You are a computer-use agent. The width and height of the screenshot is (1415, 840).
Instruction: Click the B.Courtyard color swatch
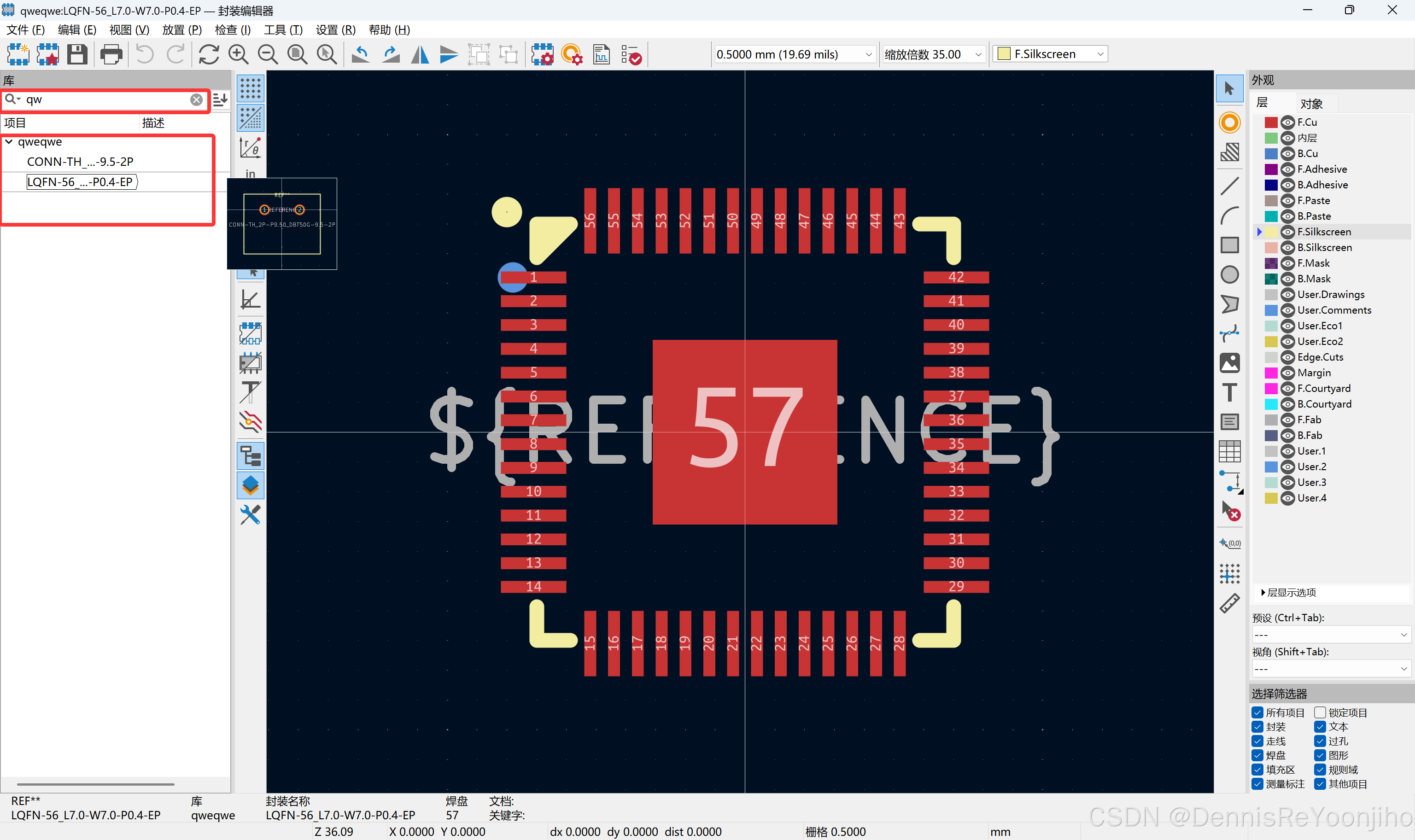[1271, 404]
